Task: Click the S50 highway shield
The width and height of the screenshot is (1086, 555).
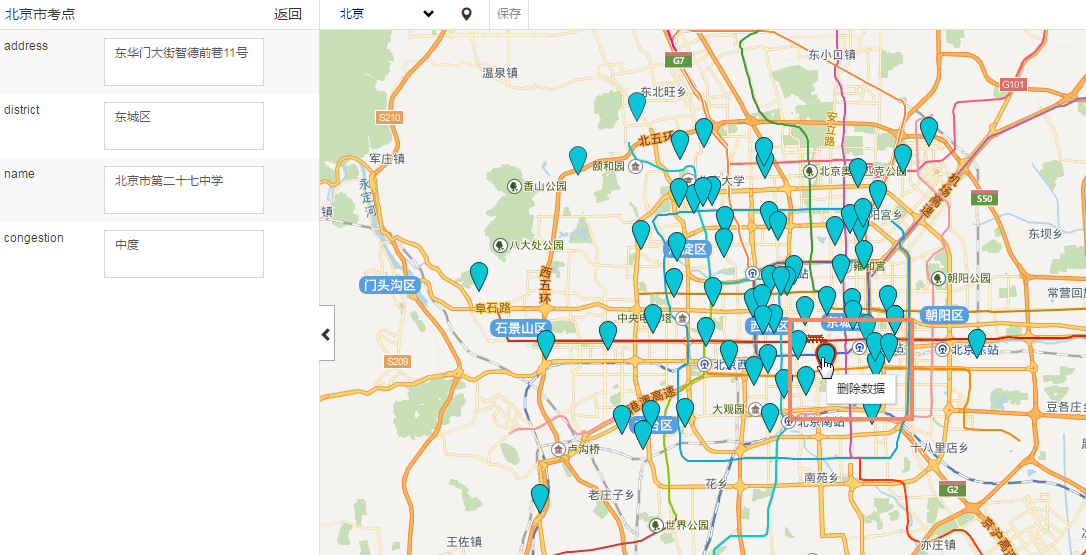Action: pyautogui.click(x=984, y=199)
